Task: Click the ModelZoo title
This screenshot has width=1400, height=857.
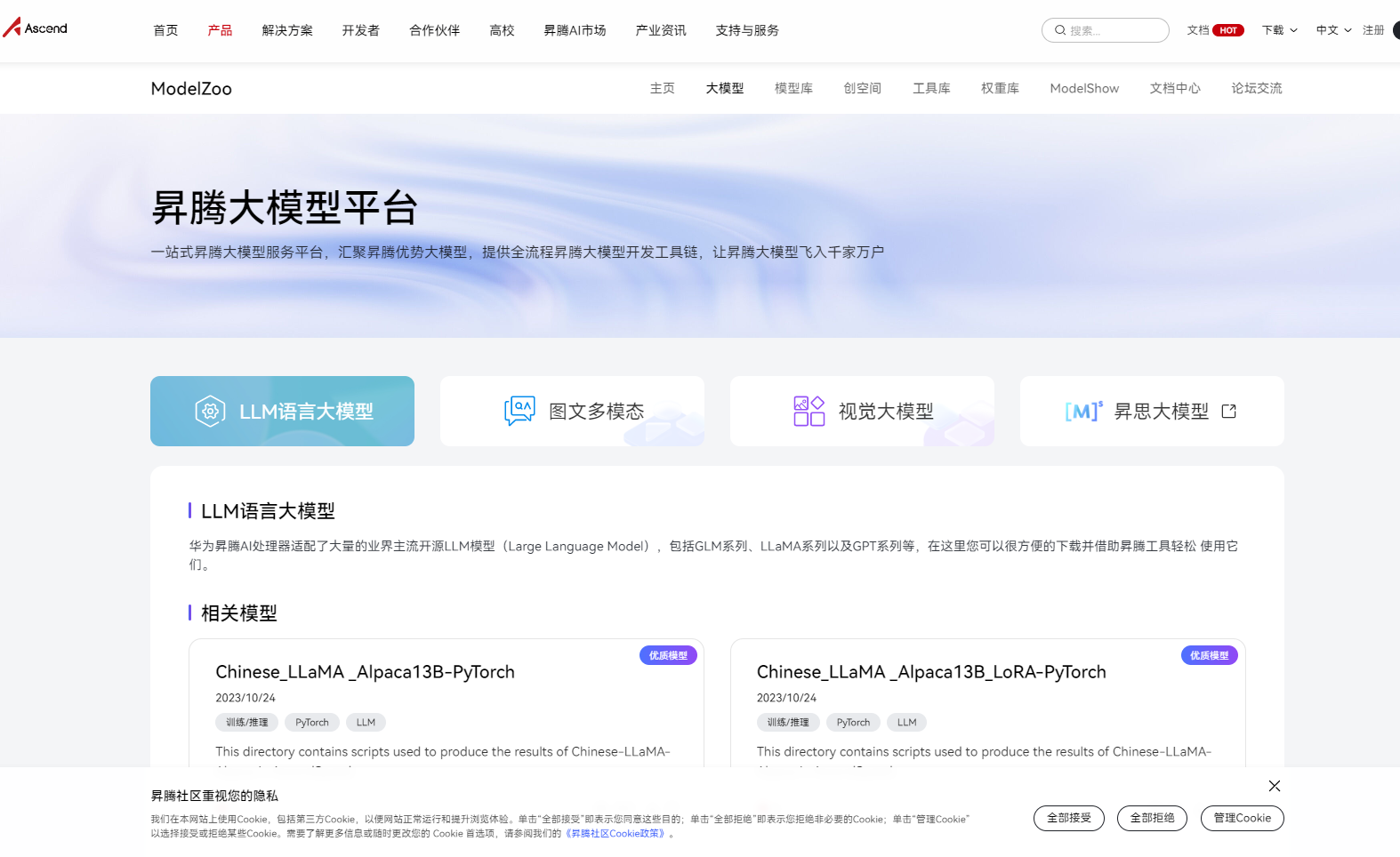Action: [191, 88]
